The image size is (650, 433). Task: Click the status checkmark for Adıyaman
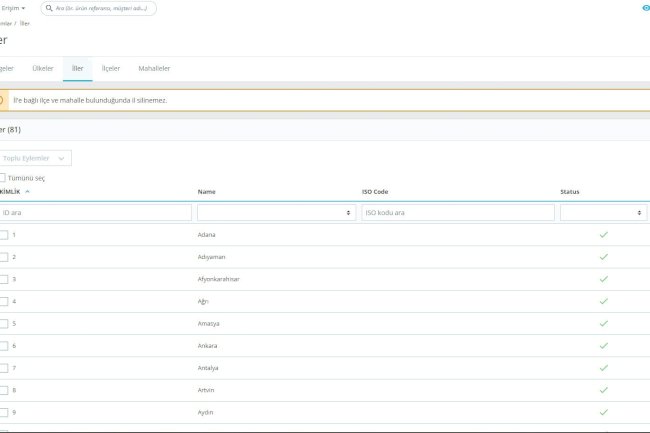(x=604, y=257)
